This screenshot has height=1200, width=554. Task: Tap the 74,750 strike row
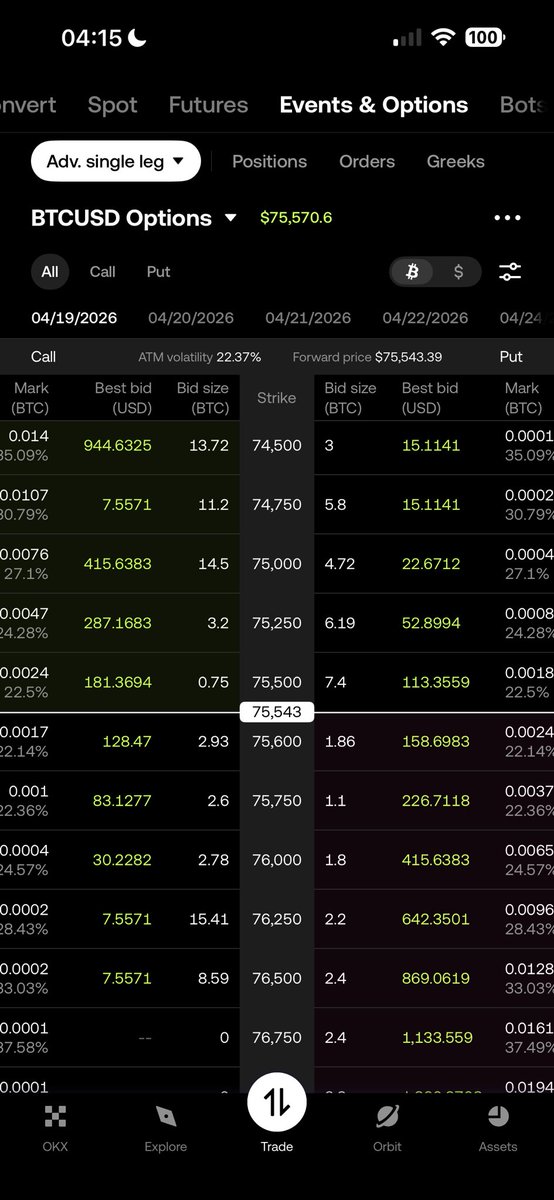pos(277,504)
